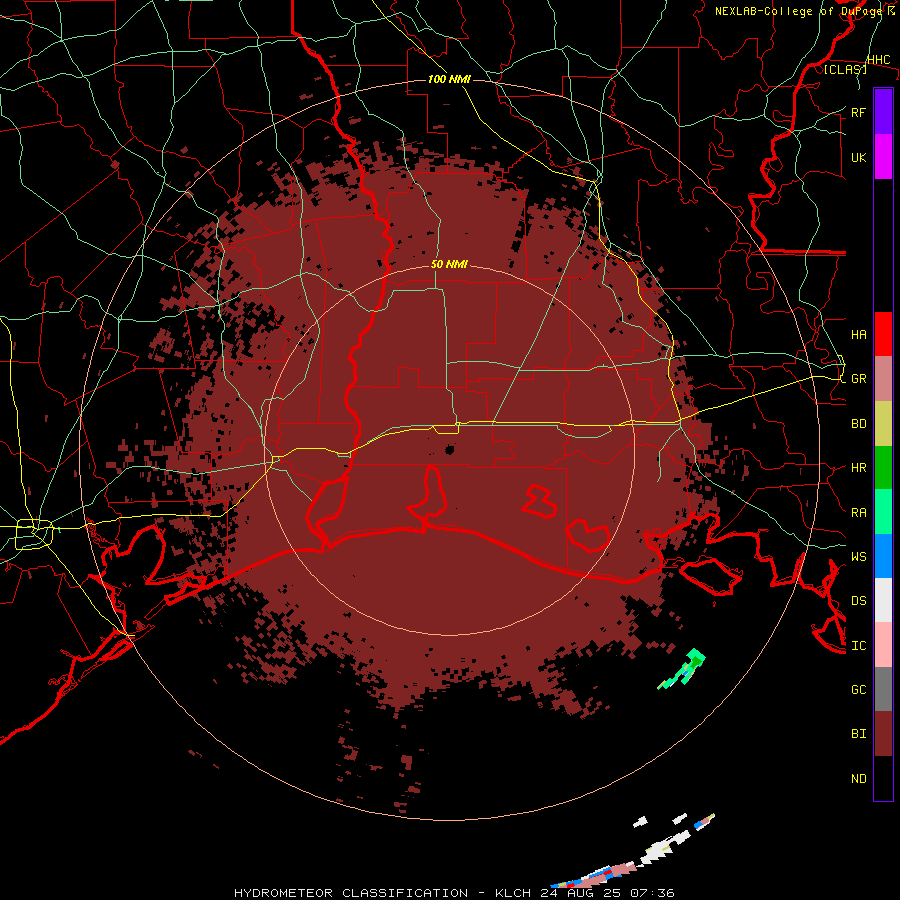Viewport: 900px width, 900px height.
Task: Select the light pink IC legend swatch
Action: pos(883,645)
